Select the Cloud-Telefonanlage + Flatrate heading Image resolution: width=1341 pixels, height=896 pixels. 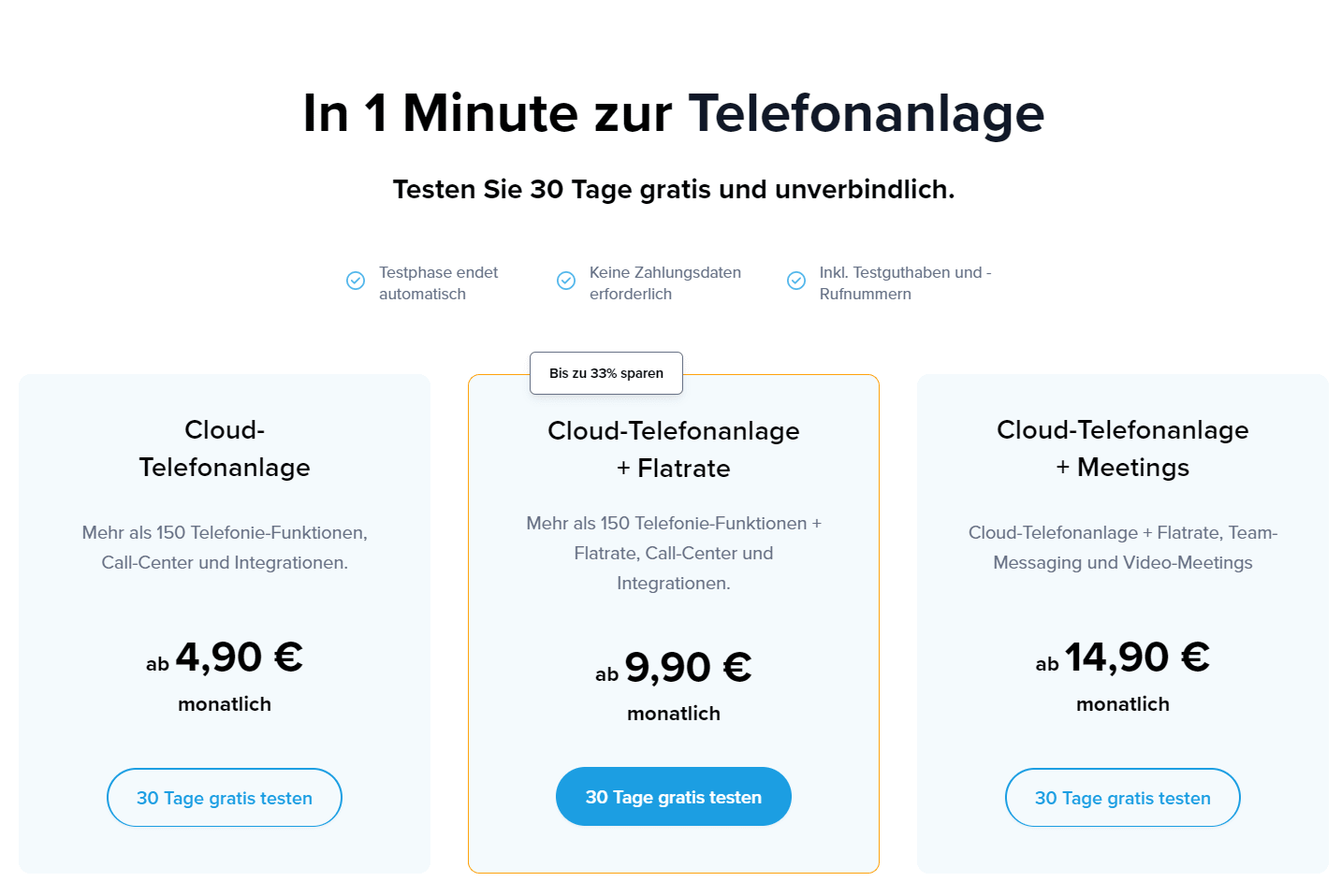674,449
